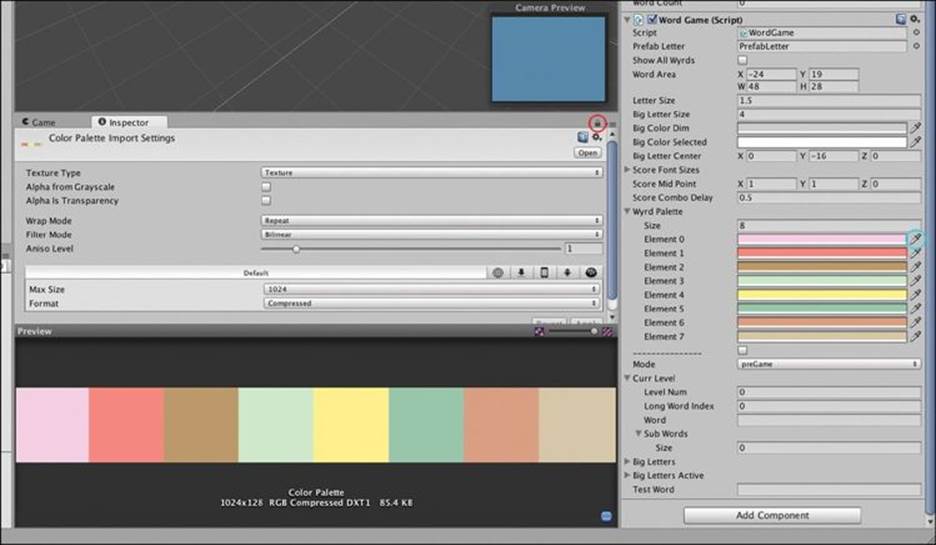Screen dimensions: 936x545
Task: Click the Element 7 eyedropper icon
Action: [x=915, y=337]
